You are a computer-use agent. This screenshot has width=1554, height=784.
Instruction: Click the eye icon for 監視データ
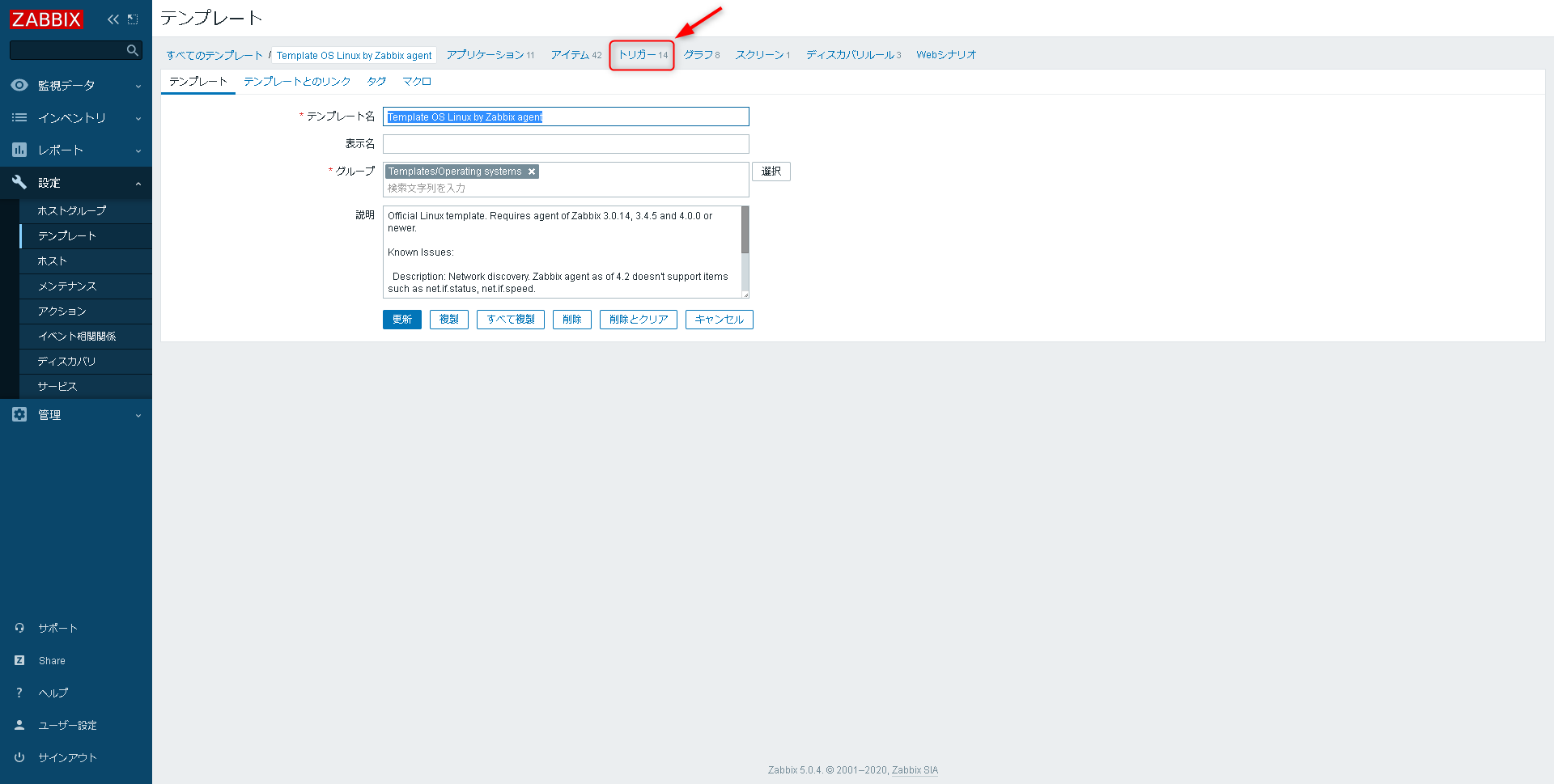[19, 85]
